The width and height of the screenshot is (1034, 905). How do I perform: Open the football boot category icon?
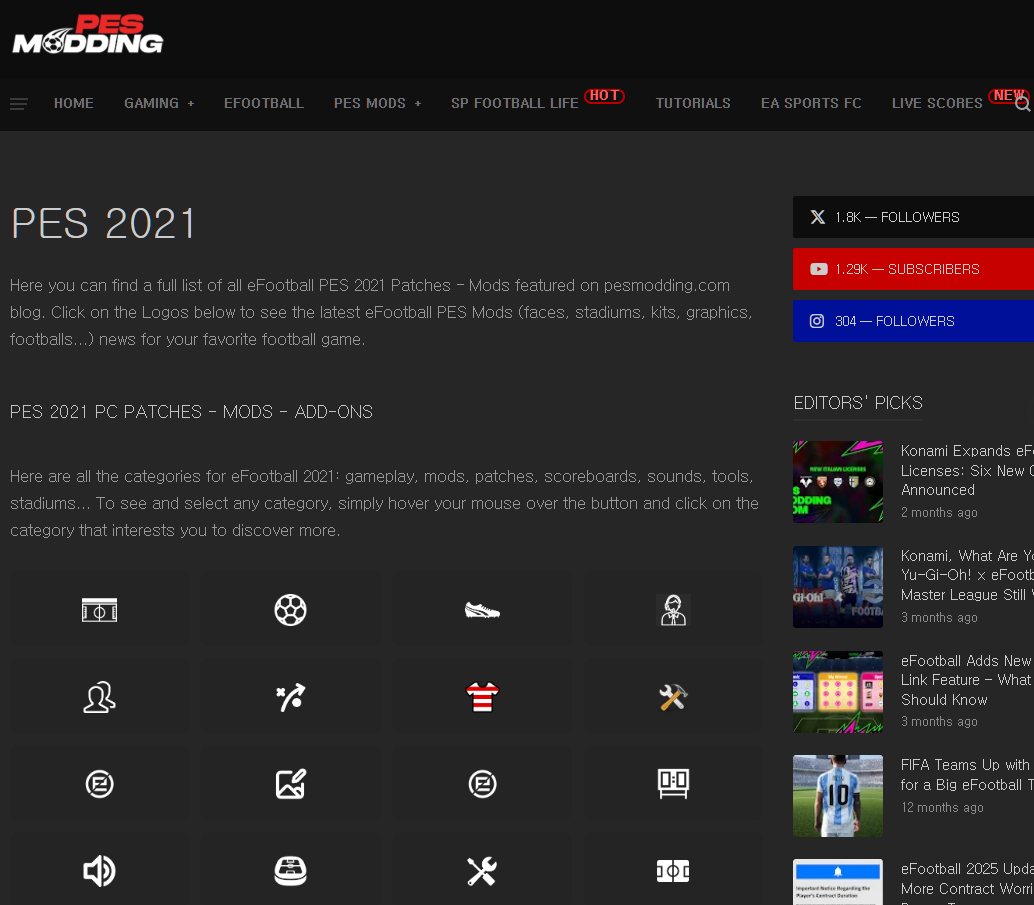pyautogui.click(x=482, y=611)
